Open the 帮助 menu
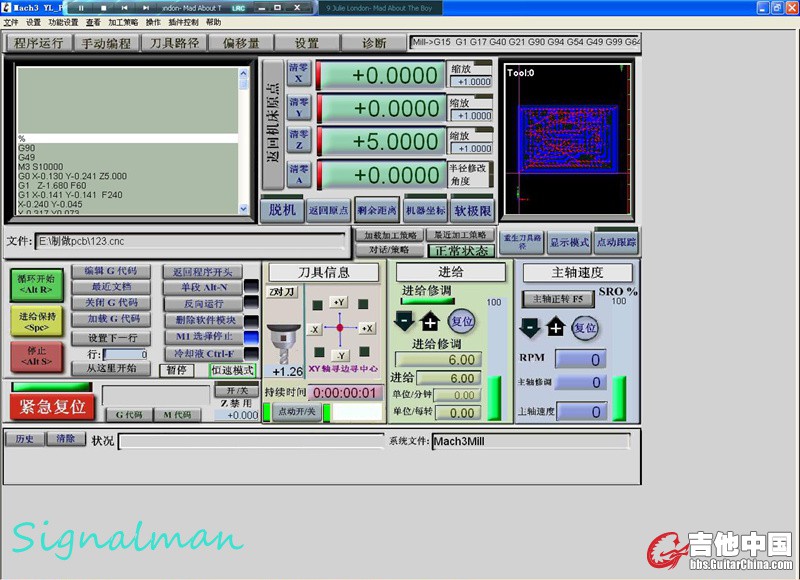Image resolution: width=800 pixels, height=580 pixels. [213, 22]
